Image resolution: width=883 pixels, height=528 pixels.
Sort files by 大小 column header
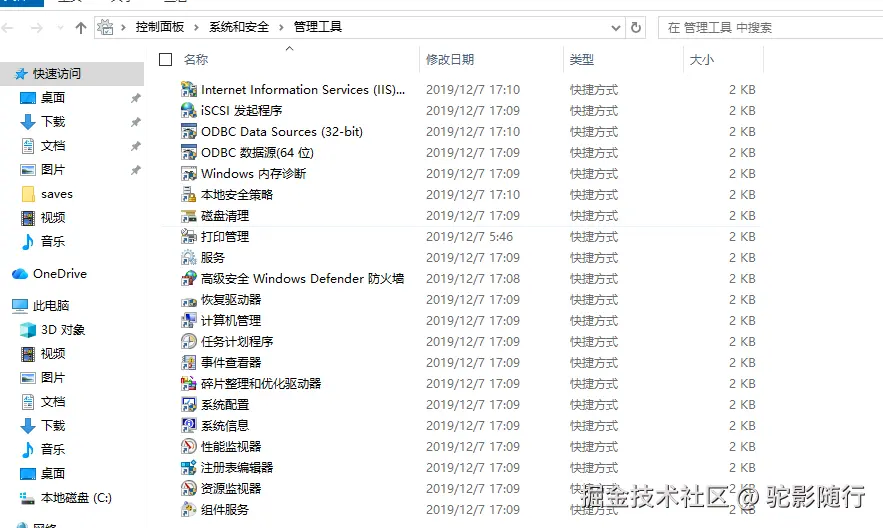coord(702,60)
